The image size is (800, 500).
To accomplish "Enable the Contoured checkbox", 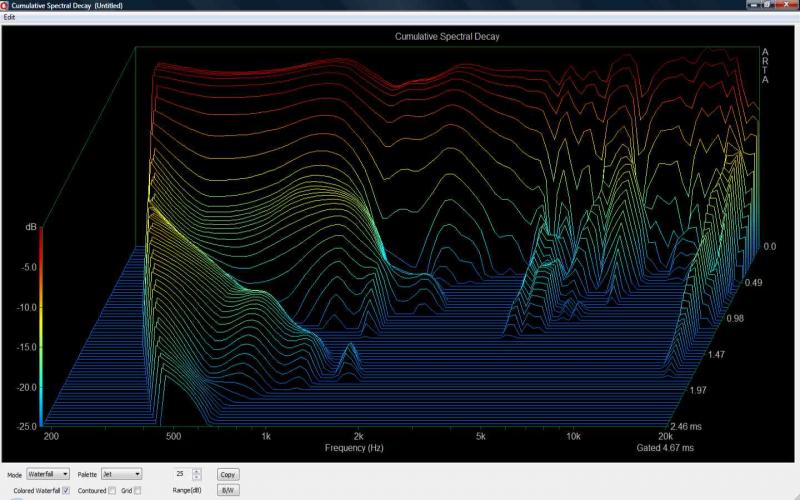I will point(112,490).
